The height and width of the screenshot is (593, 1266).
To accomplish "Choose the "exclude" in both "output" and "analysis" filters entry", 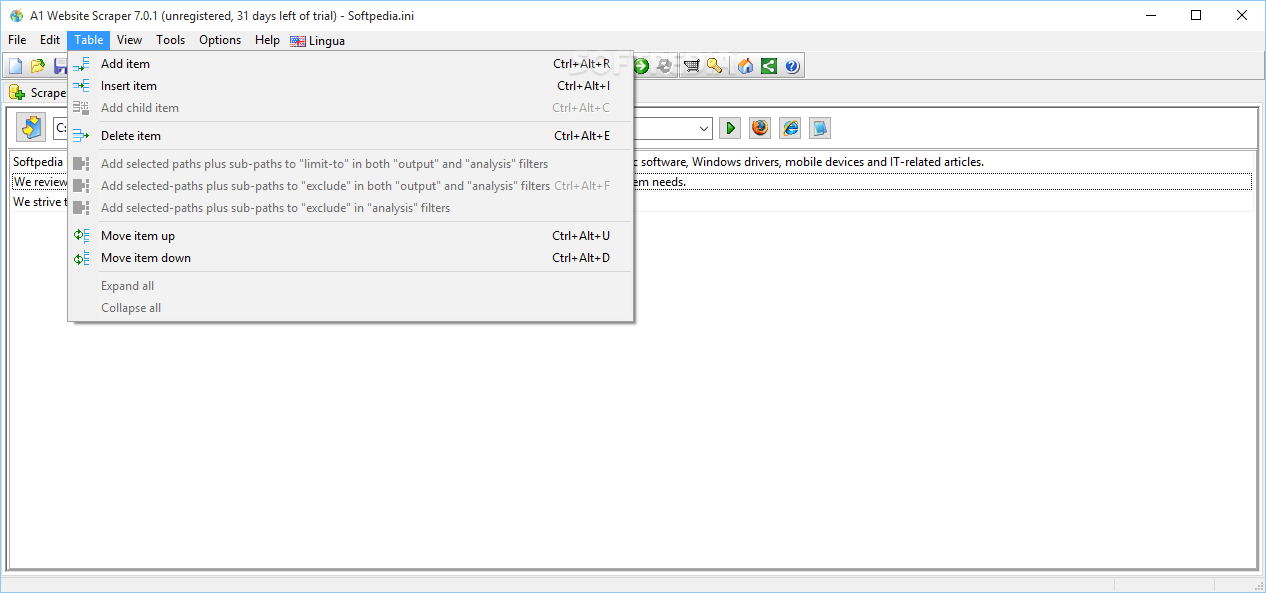I will click(x=350, y=186).
